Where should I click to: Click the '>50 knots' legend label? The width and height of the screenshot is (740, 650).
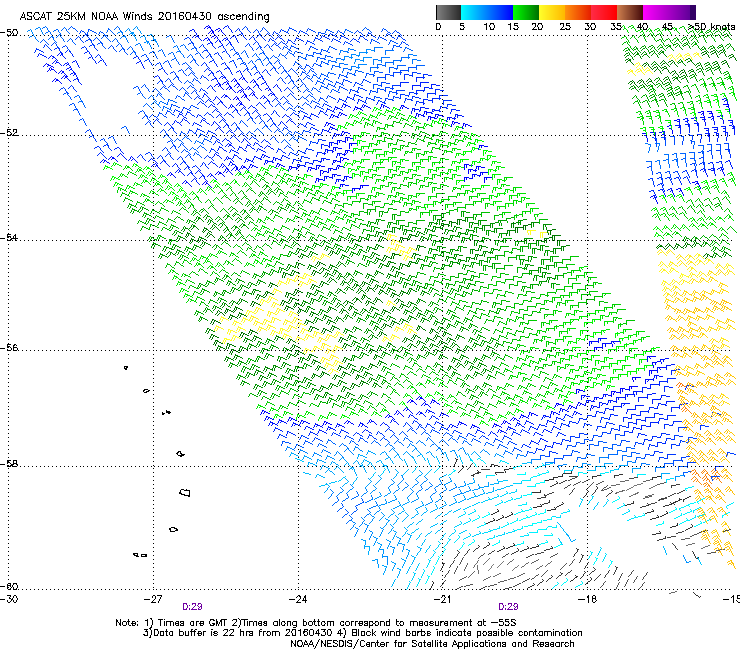point(711,26)
